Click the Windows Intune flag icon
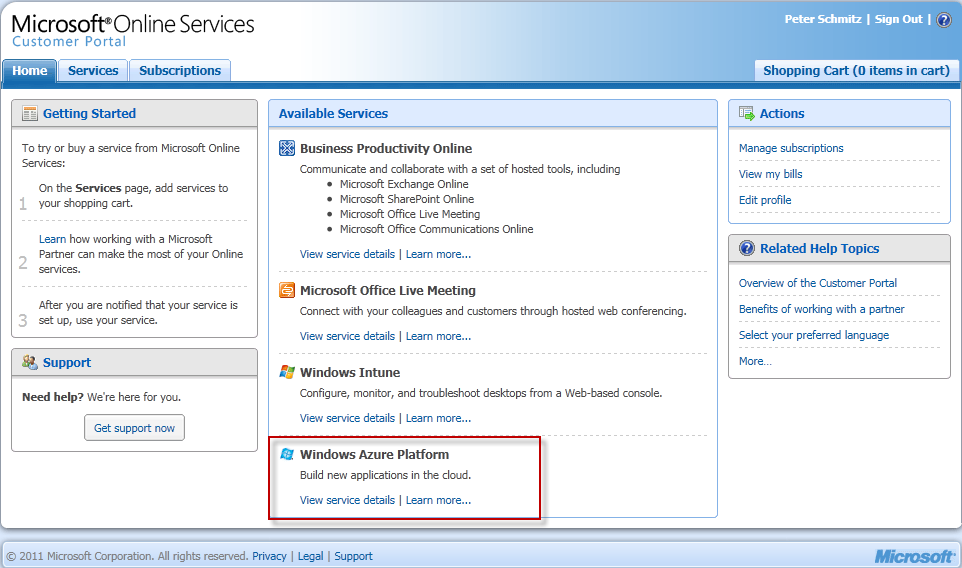The image size is (962, 568). (x=287, y=372)
